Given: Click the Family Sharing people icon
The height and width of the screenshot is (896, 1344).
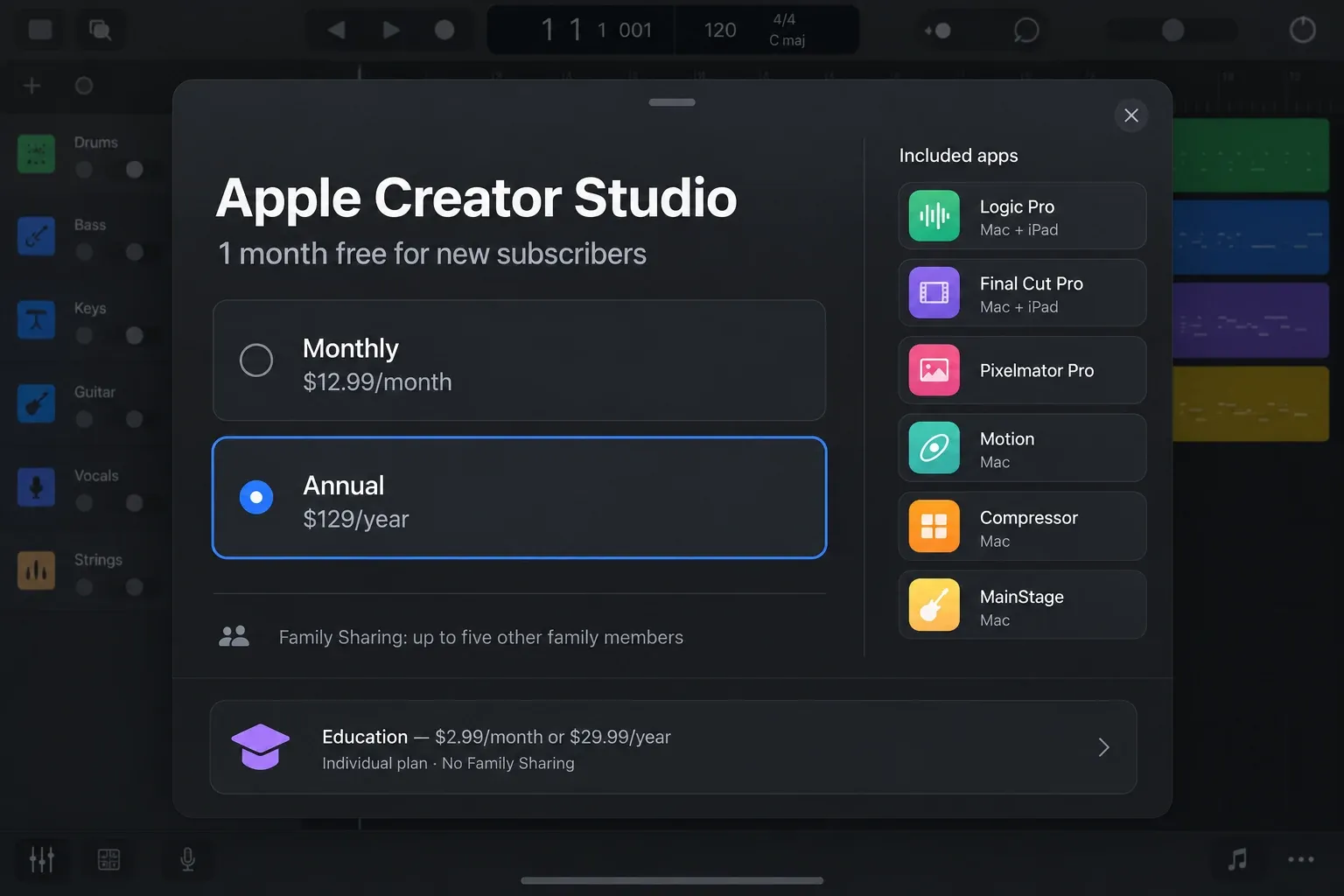Looking at the screenshot, I should pyautogui.click(x=234, y=636).
